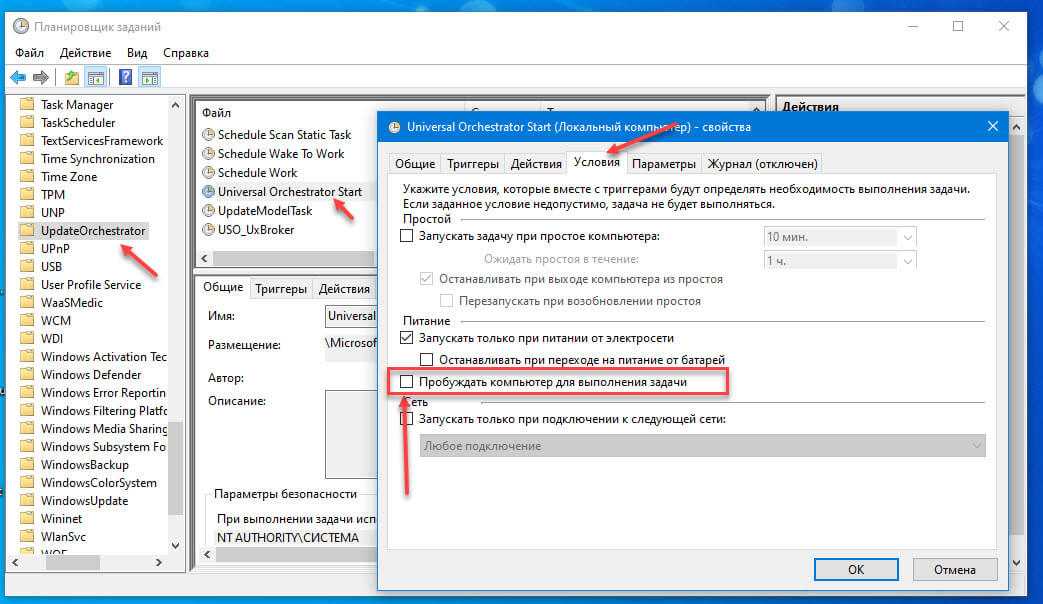Uncheck 'Запускать только при питании от электросети'
This screenshot has height=604, width=1043.
(x=406, y=338)
